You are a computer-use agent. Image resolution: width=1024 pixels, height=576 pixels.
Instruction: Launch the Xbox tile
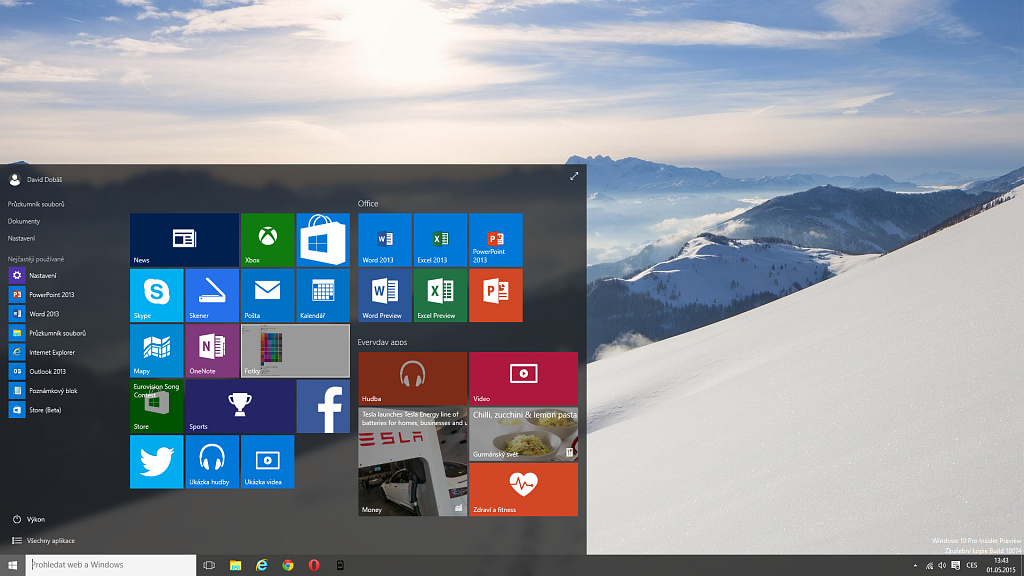267,240
